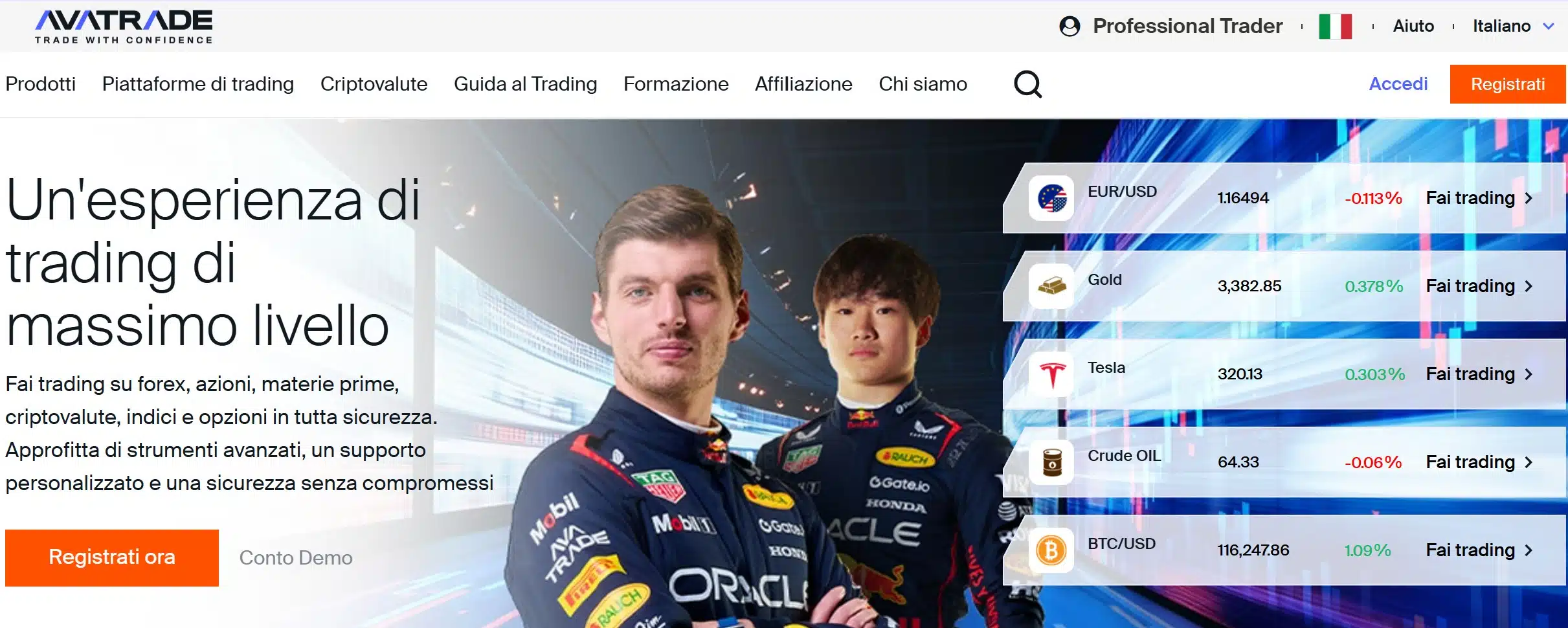The image size is (1568, 628).
Task: Click the Professional Trader user icon
Action: (x=1070, y=27)
